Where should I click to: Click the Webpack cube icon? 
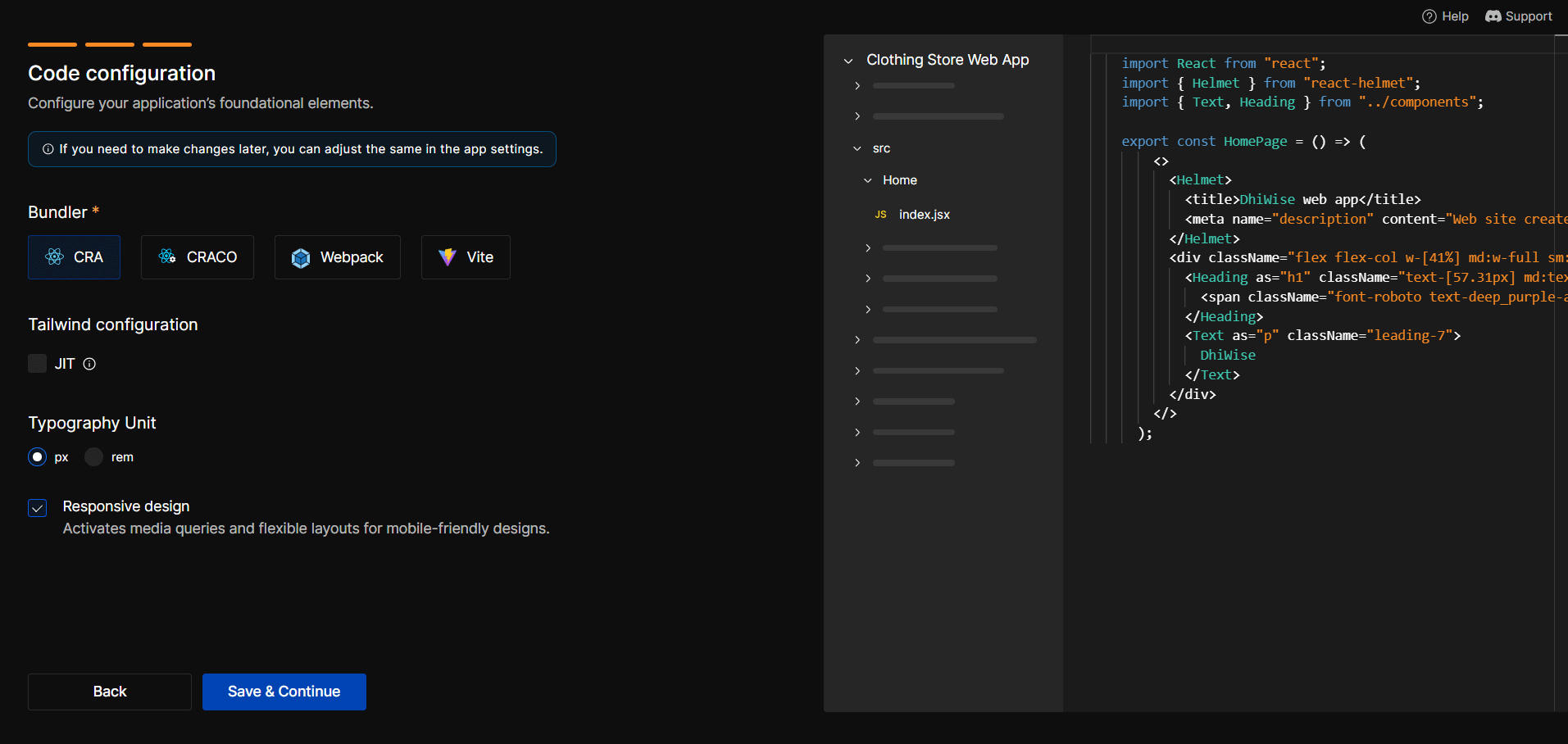[301, 258]
